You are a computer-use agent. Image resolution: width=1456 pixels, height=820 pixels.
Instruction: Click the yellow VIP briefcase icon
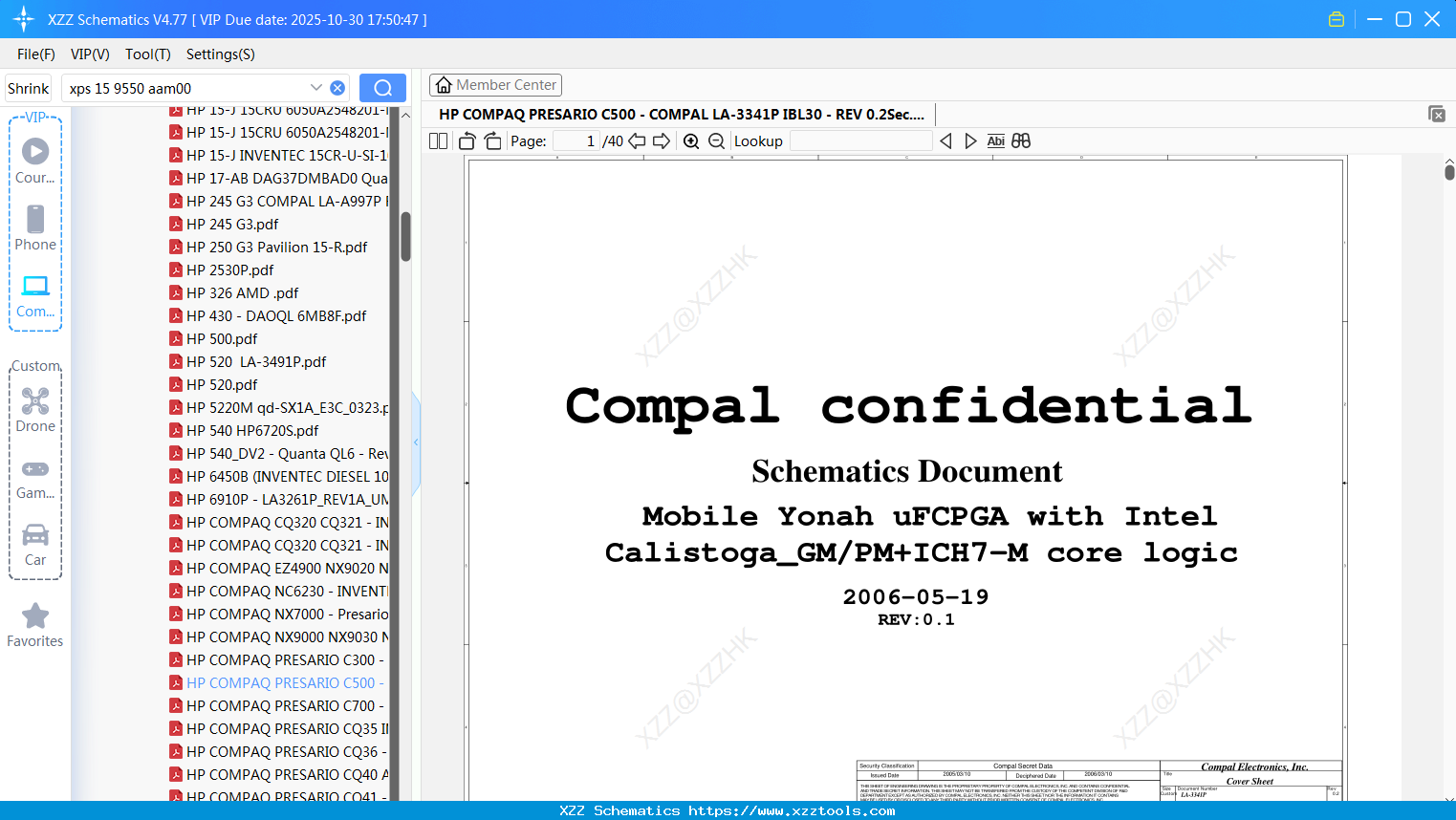pyautogui.click(x=1336, y=19)
